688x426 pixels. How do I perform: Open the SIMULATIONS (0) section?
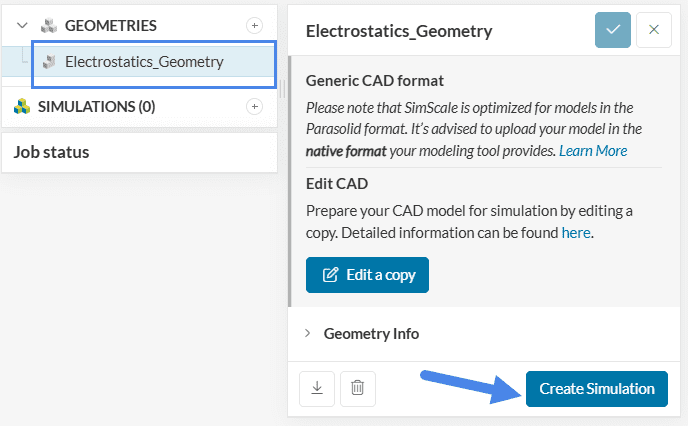(96, 106)
